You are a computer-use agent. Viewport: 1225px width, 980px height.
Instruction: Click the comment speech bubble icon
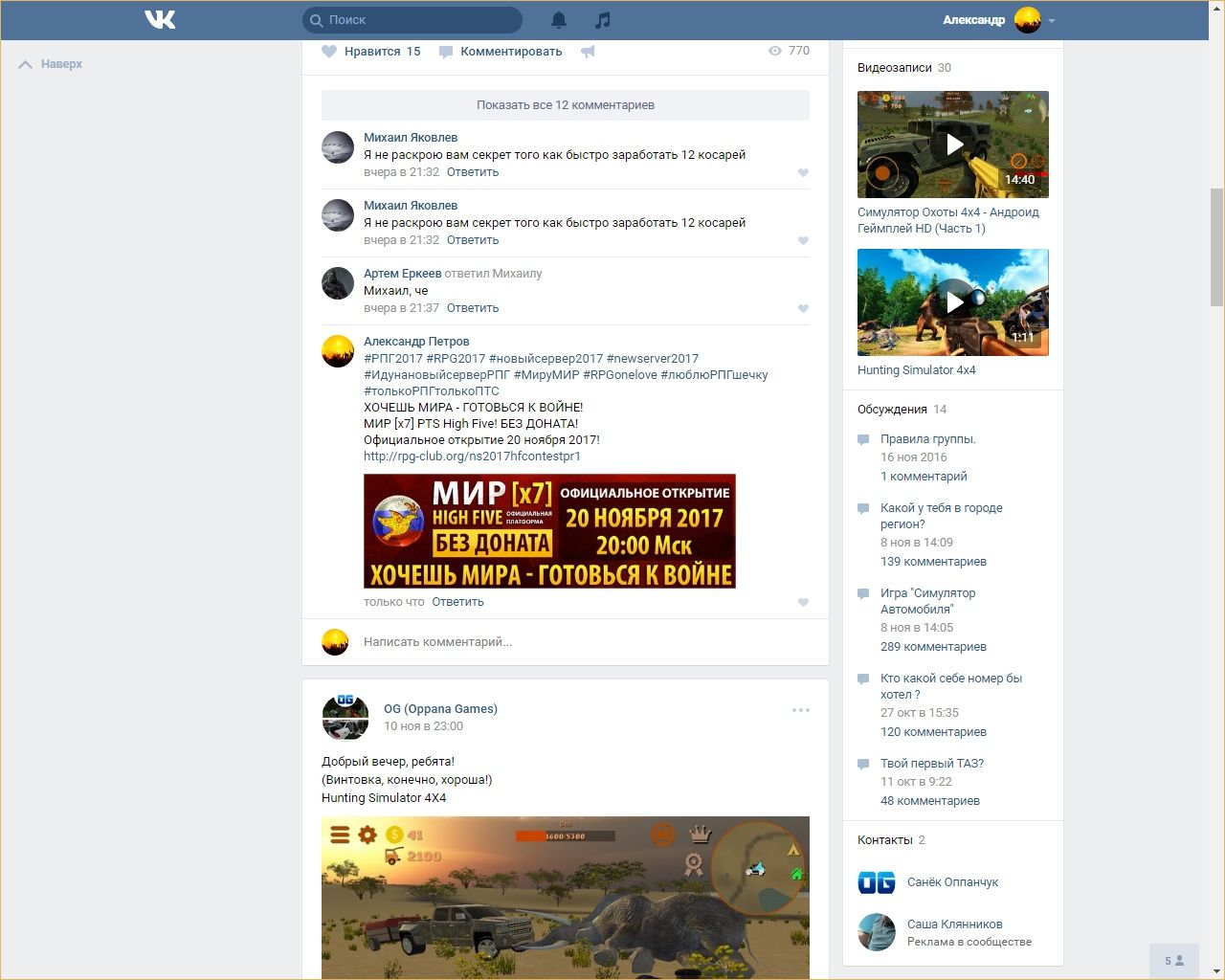click(446, 52)
